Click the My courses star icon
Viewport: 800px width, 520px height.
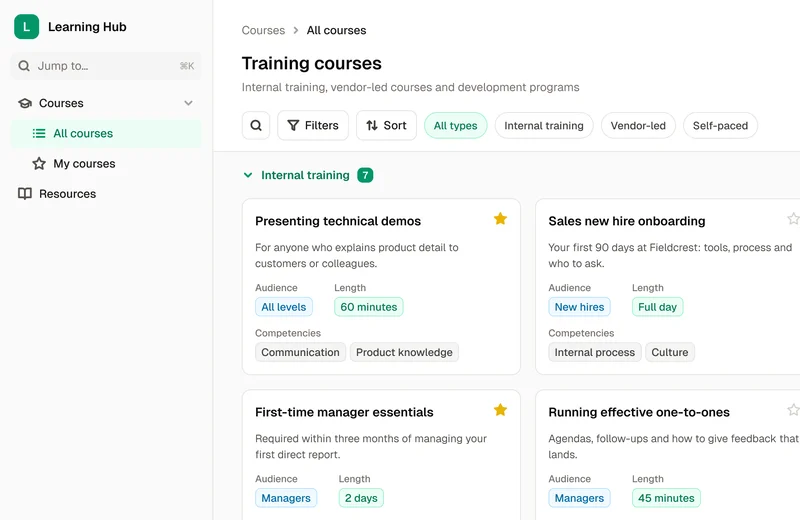[x=39, y=164]
